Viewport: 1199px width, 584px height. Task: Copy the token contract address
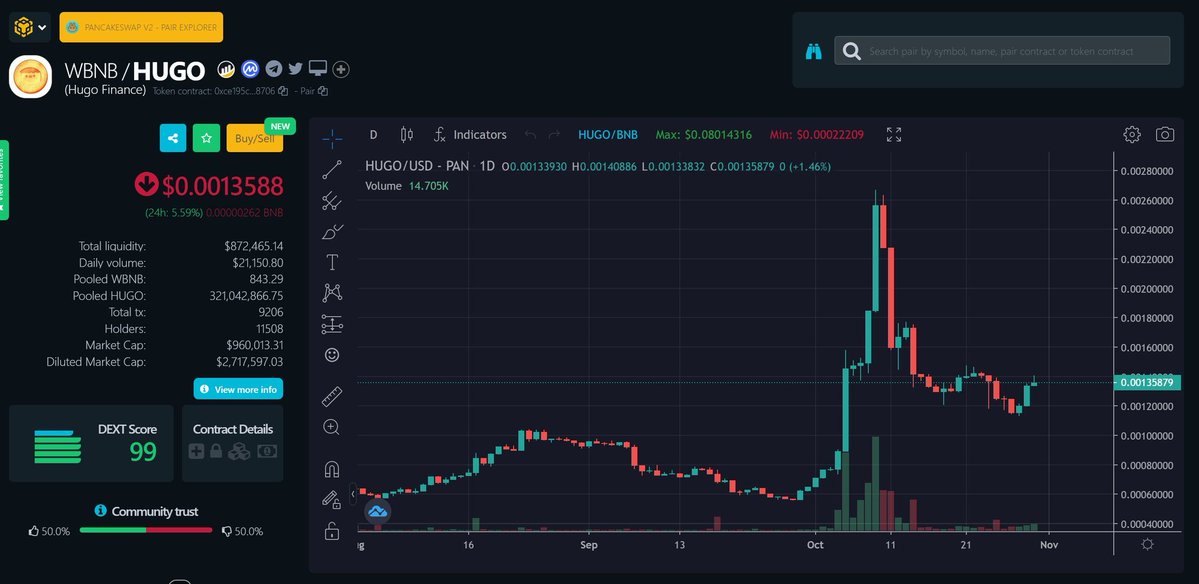pos(283,91)
